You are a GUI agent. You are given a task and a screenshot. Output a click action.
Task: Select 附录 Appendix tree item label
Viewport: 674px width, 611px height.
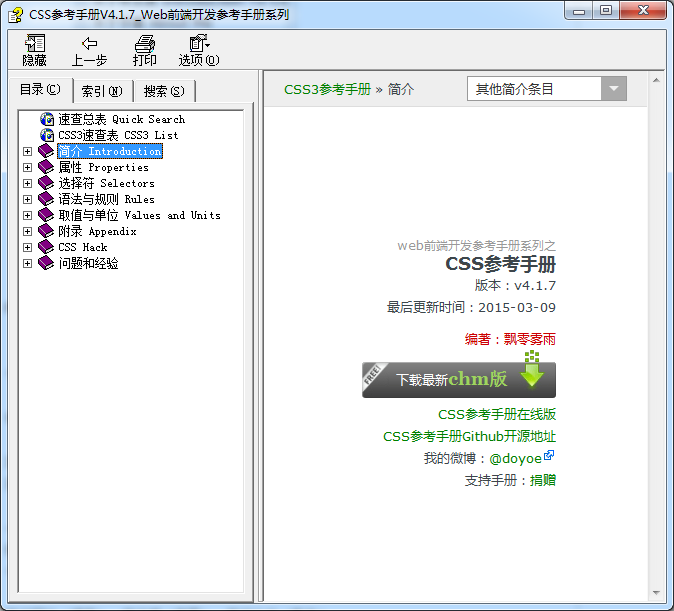click(98, 231)
